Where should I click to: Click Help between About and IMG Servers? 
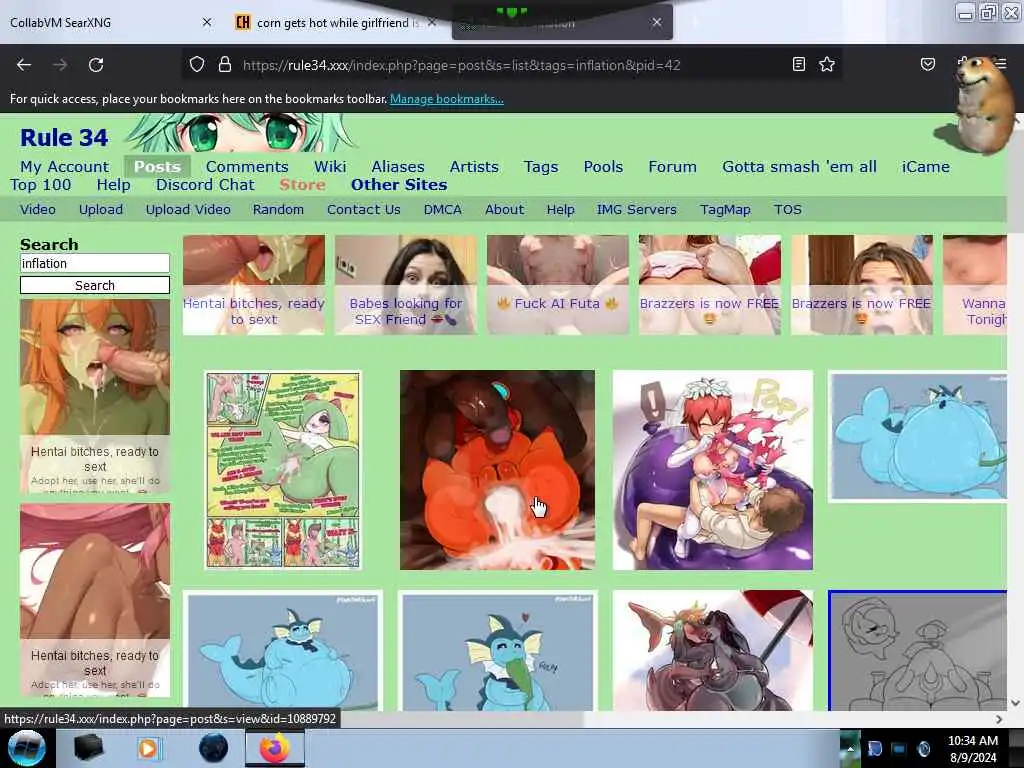click(560, 209)
